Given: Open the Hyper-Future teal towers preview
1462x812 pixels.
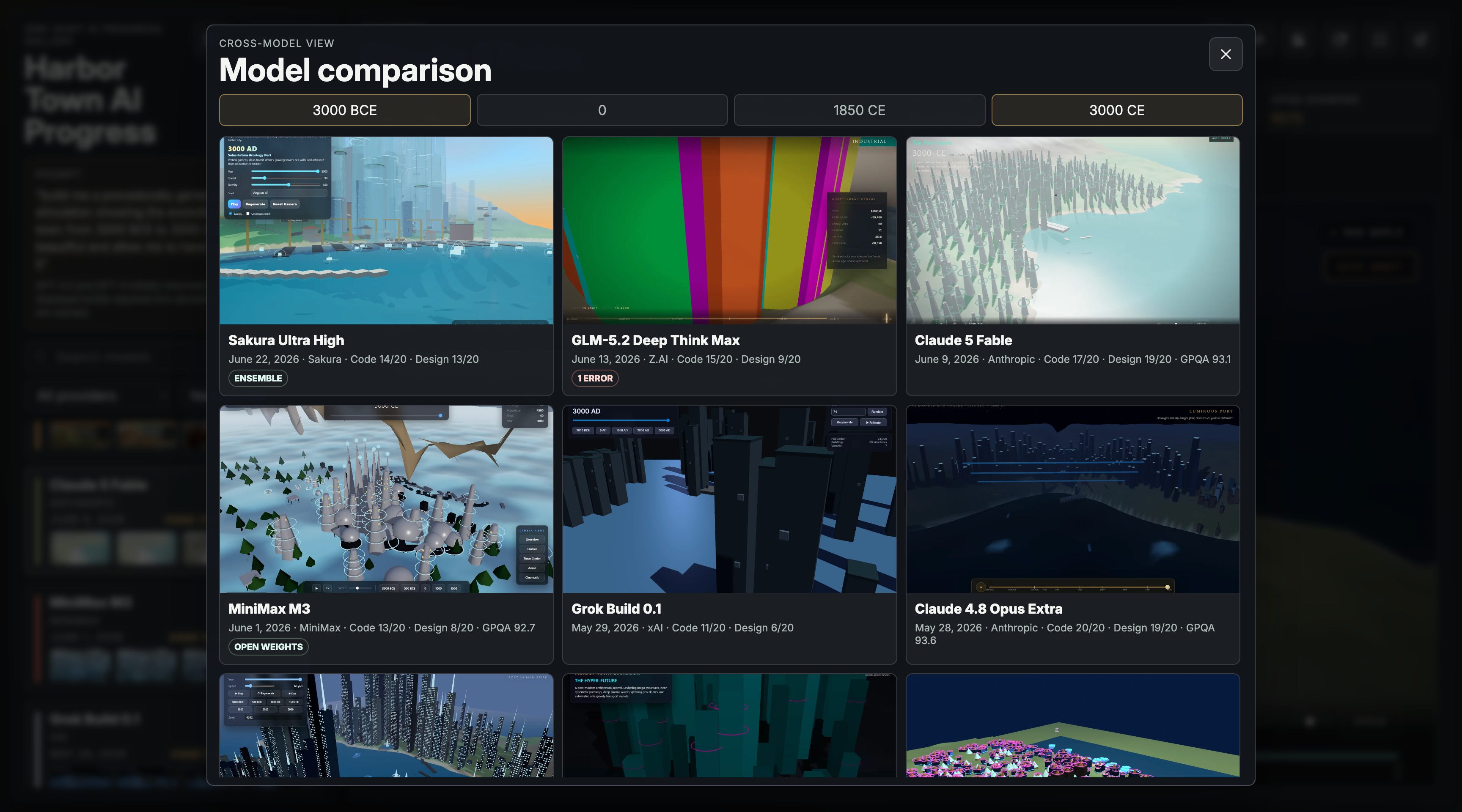Looking at the screenshot, I should click(x=729, y=725).
